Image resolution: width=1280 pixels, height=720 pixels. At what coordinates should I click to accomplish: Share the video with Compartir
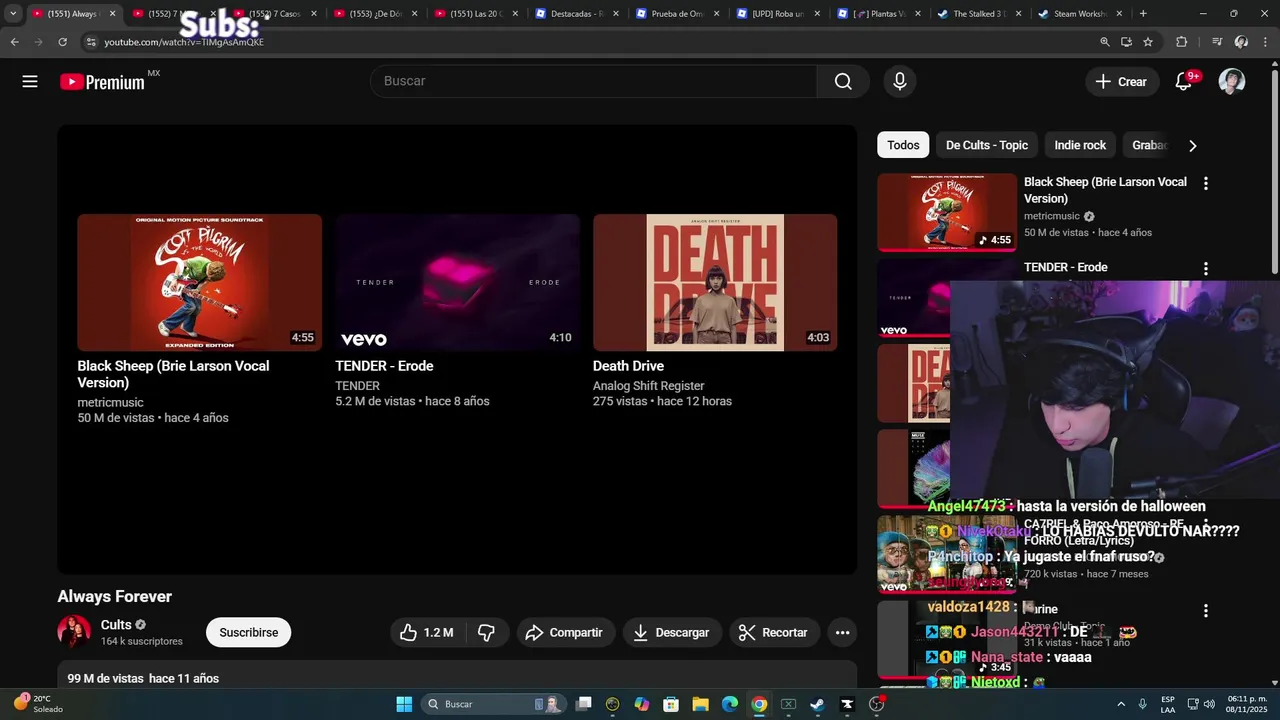(565, 632)
